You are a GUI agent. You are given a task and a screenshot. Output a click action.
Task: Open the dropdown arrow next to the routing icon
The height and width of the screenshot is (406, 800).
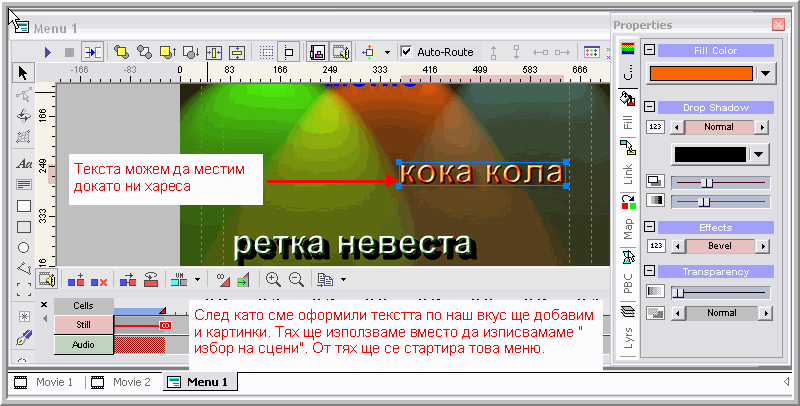[387, 52]
